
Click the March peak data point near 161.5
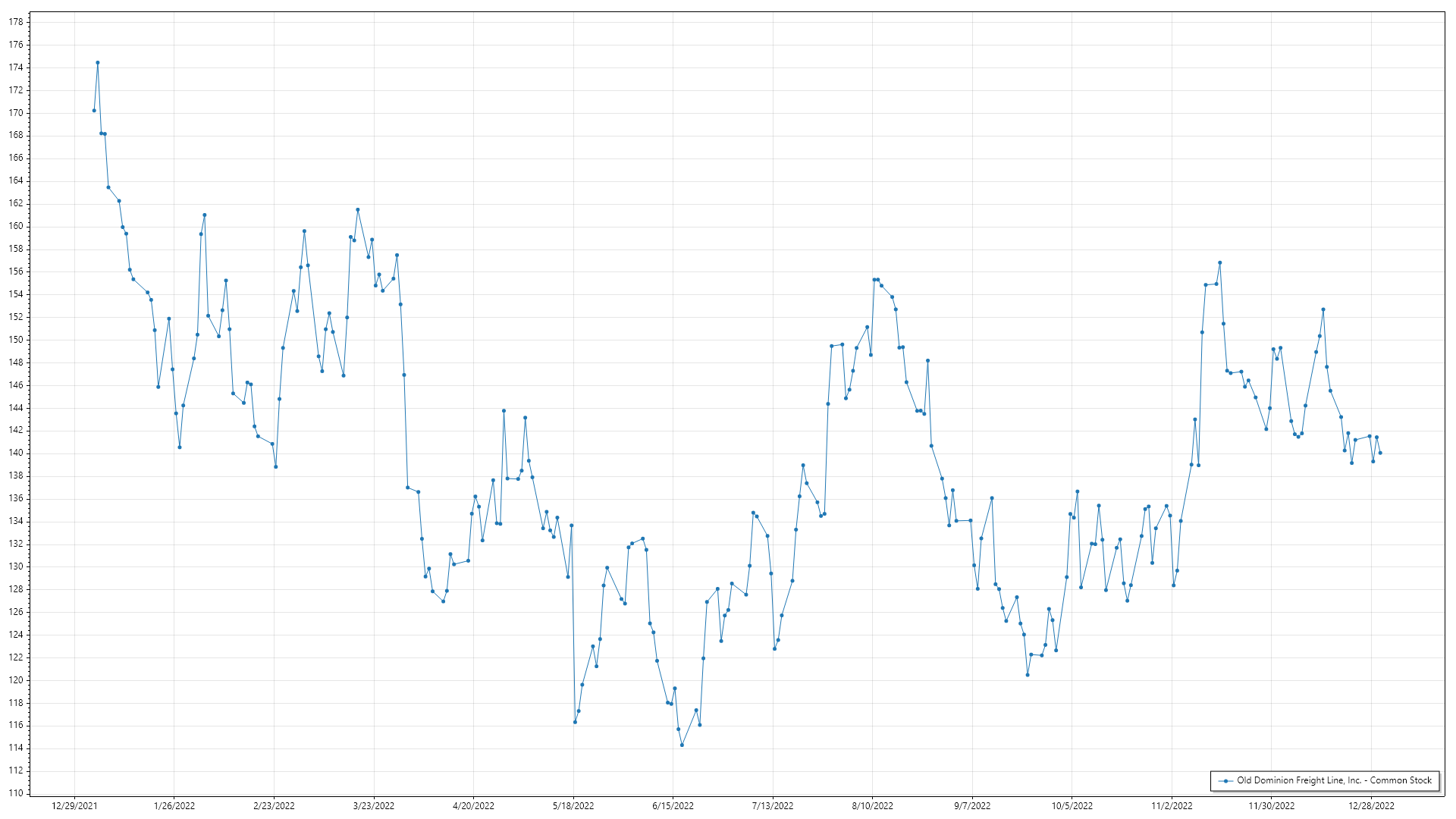tap(358, 210)
